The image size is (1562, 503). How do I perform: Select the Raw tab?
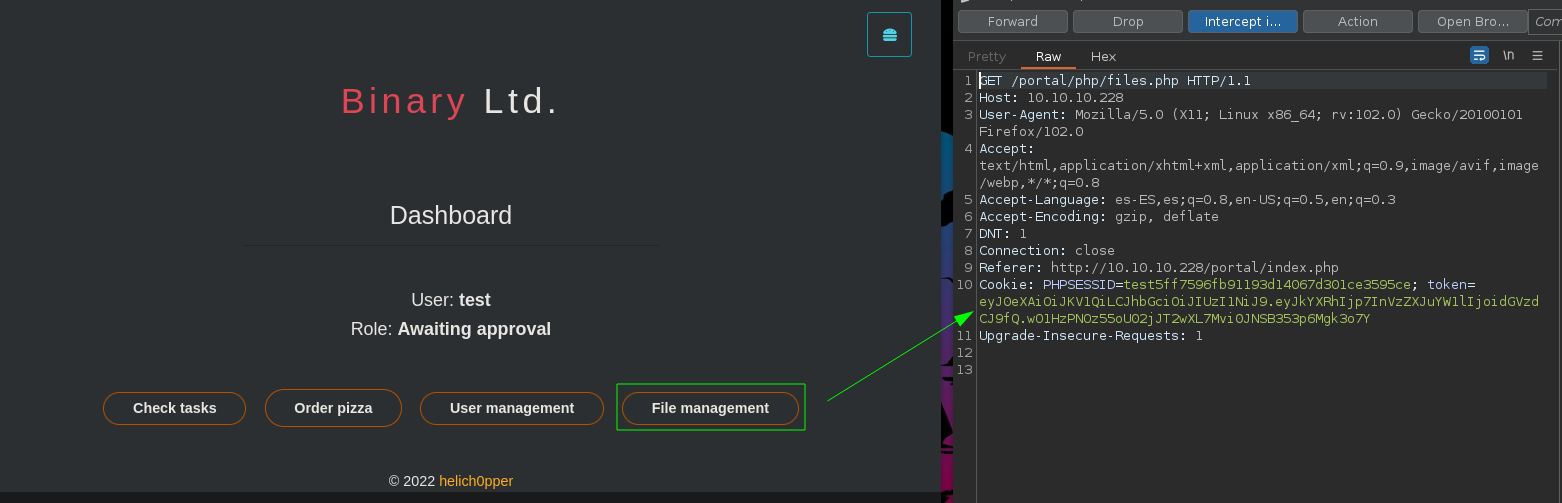(1049, 57)
